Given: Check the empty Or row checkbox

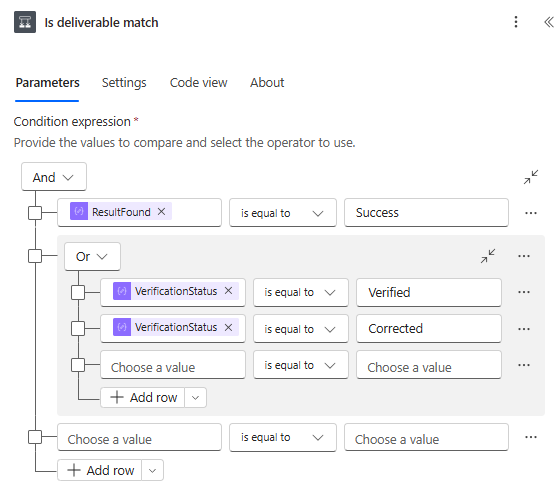Looking at the screenshot, I should tap(78, 365).
